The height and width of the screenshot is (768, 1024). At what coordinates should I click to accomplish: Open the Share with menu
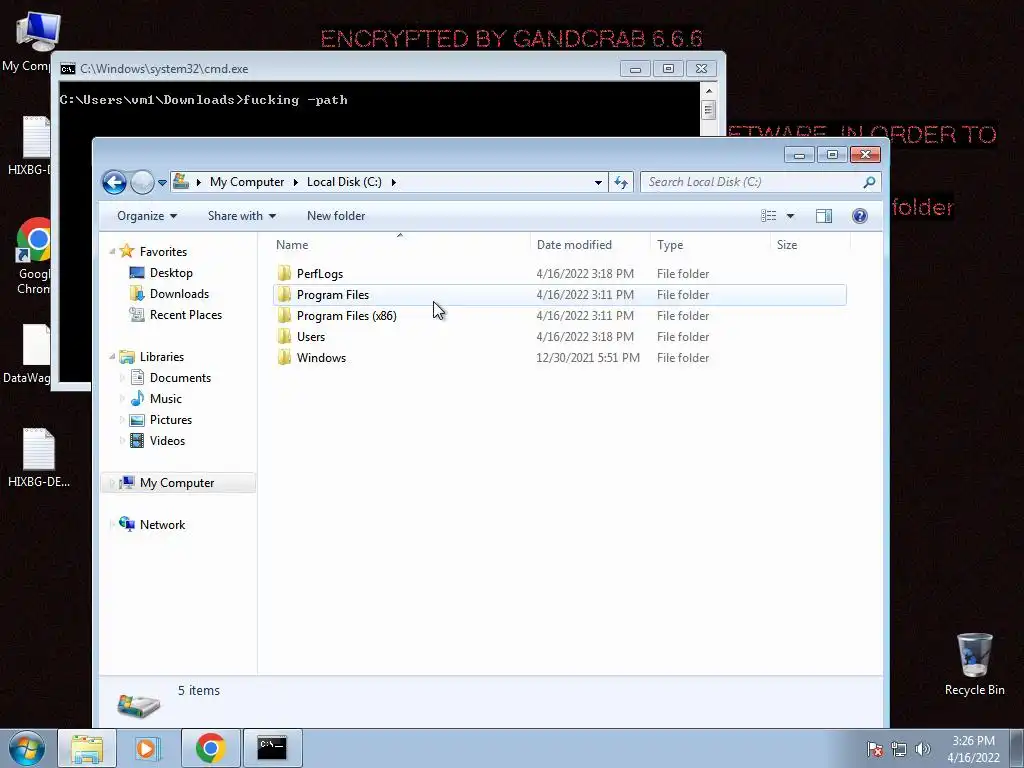click(242, 216)
